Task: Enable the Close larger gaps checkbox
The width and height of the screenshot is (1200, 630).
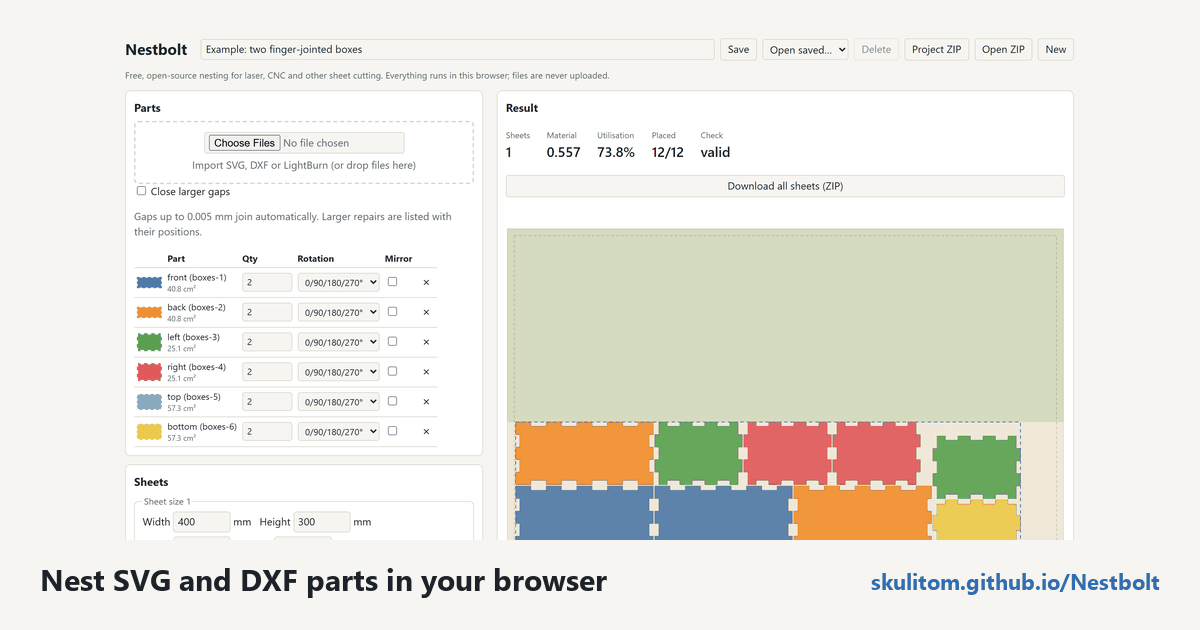Action: pyautogui.click(x=141, y=191)
